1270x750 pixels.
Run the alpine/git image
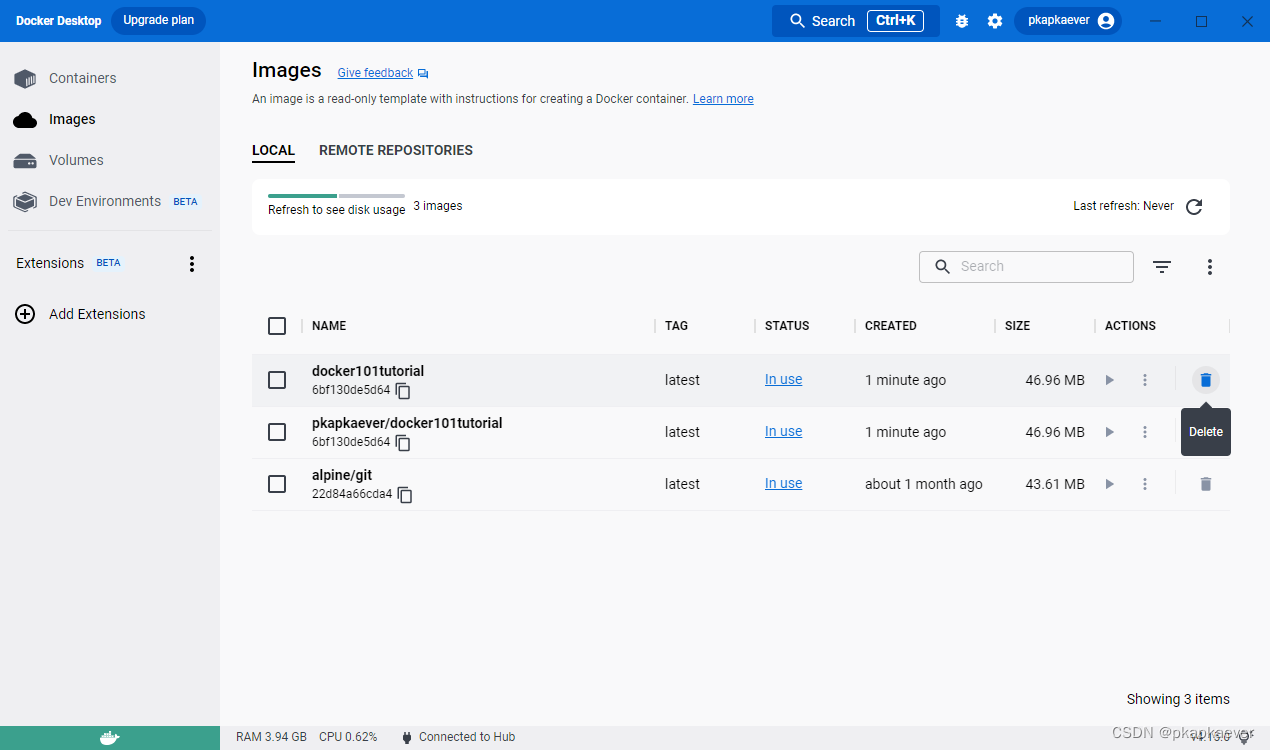1109,484
